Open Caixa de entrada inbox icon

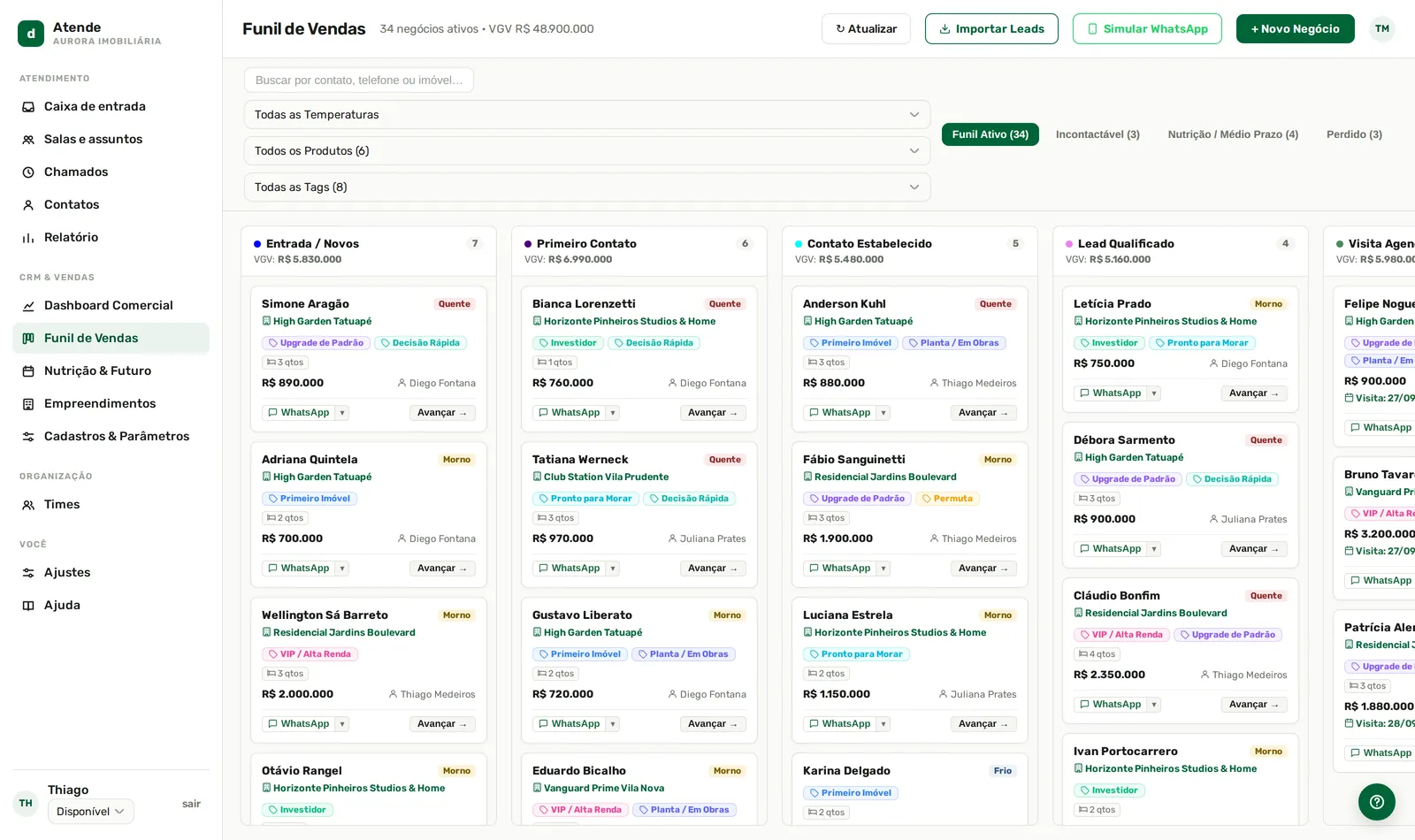[28, 107]
